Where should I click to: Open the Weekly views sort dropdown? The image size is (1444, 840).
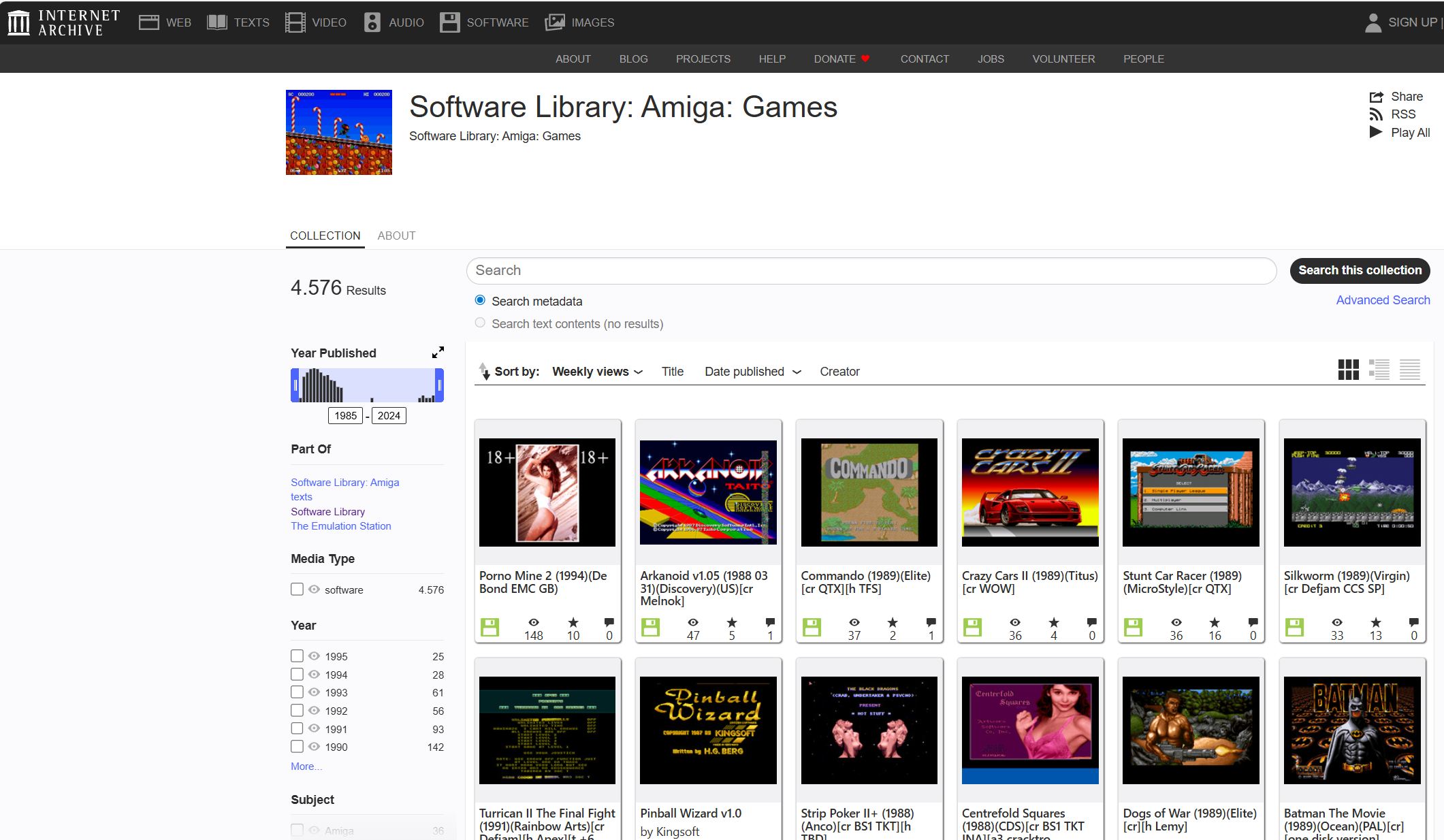click(x=597, y=372)
